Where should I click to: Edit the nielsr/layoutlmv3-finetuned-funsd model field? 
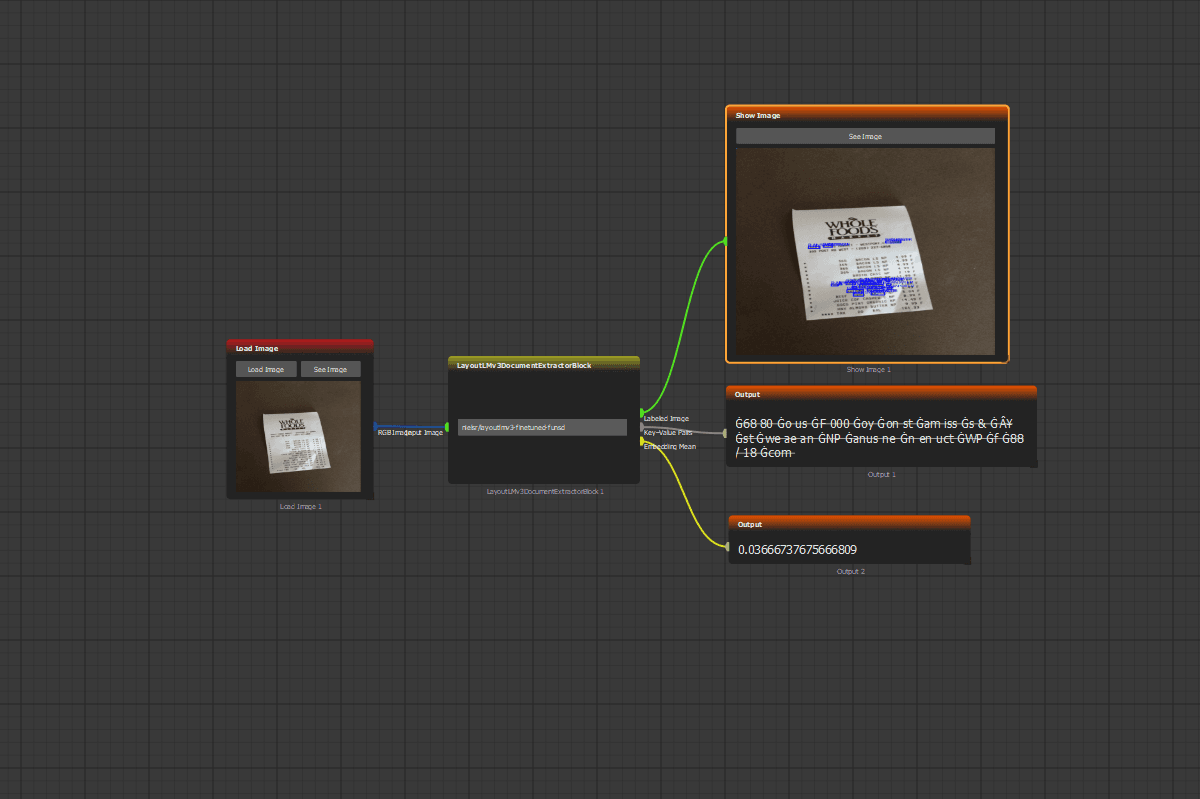(542, 427)
